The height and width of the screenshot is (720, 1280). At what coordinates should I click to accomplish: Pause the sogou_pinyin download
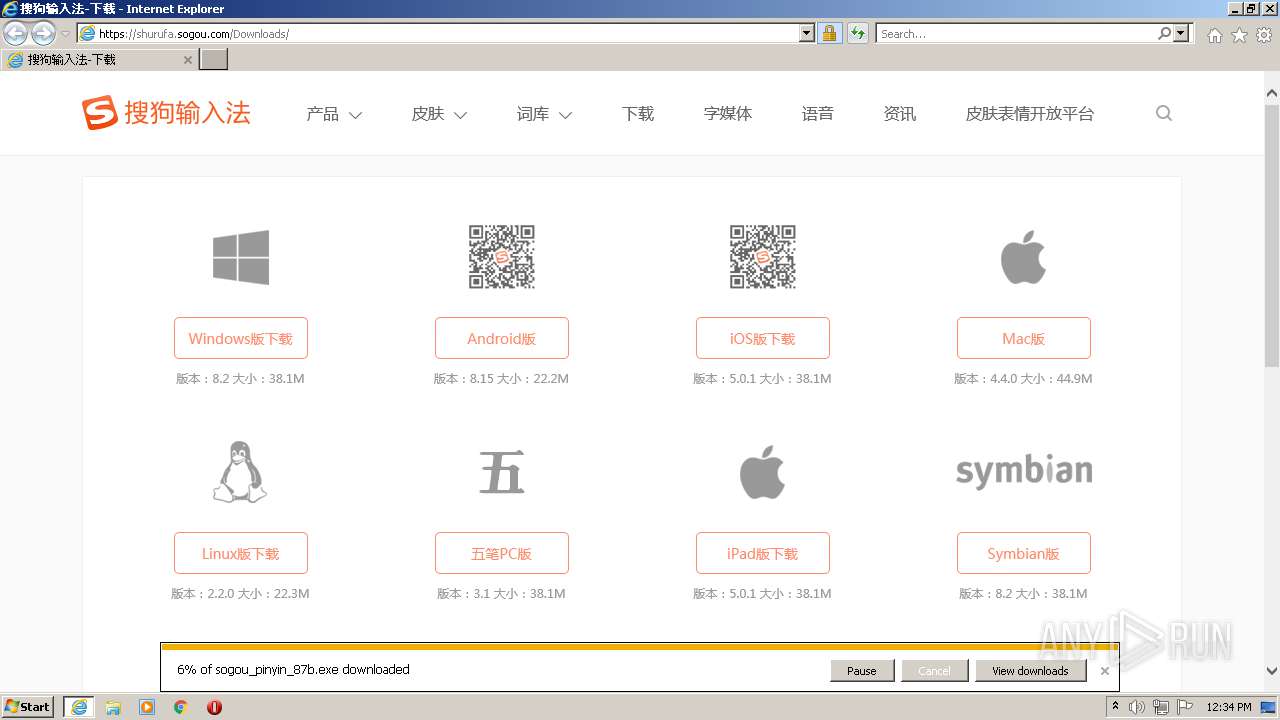click(x=862, y=671)
